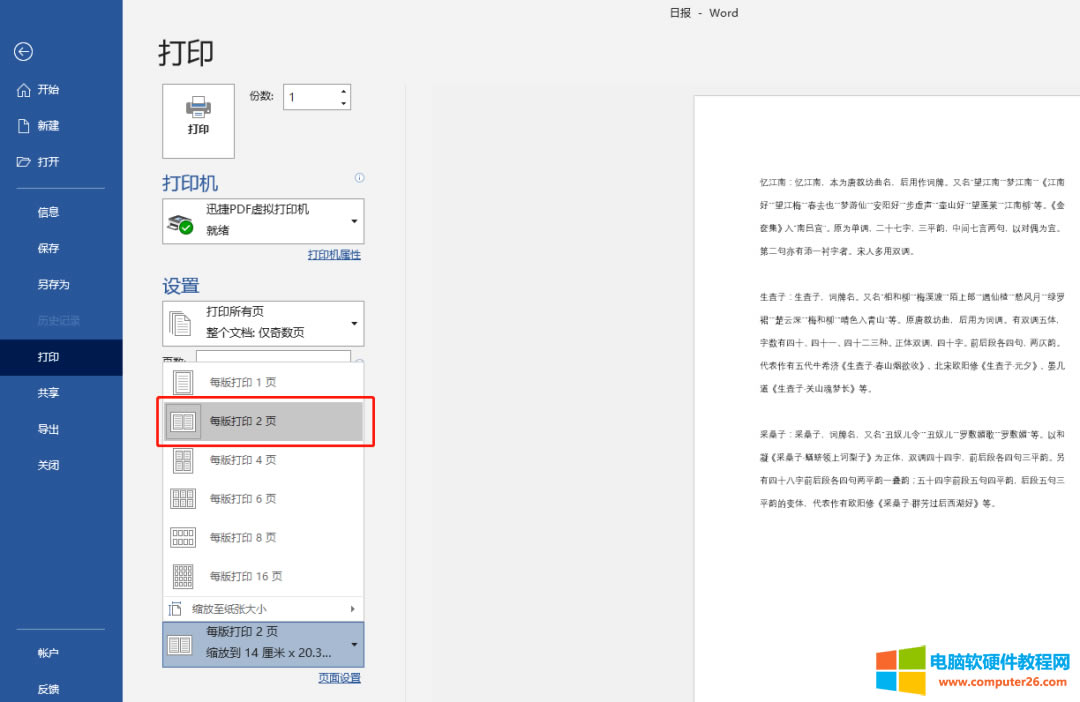Increase copies using the 份数 stepper arrow
Image resolution: width=1080 pixels, height=702 pixels.
(x=342, y=91)
